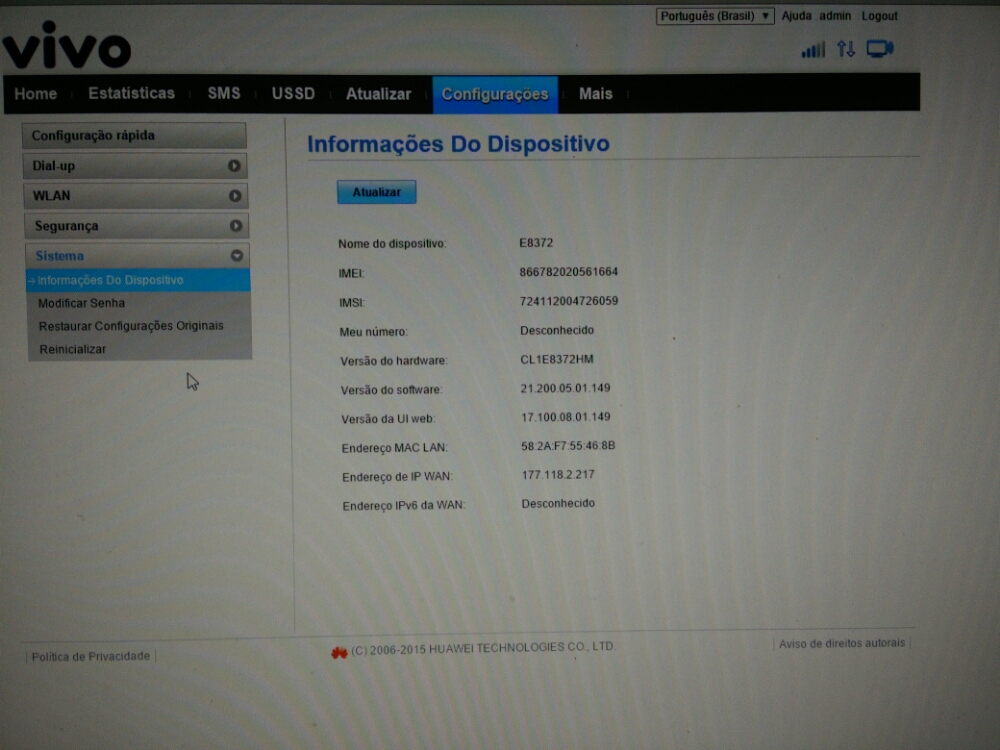Open the Português (Brasil) language dropdown
Image resolution: width=1000 pixels, height=750 pixels.
pos(715,16)
